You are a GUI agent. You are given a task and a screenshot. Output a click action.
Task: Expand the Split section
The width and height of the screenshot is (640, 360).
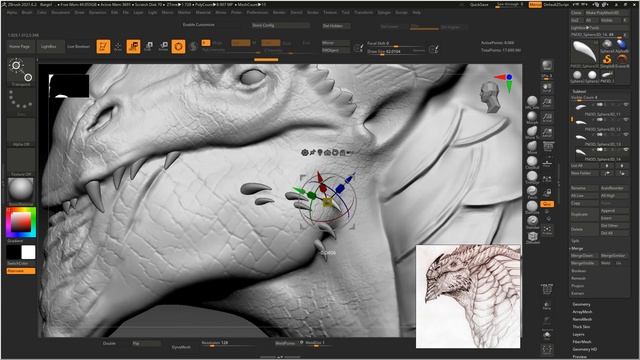(x=575, y=241)
